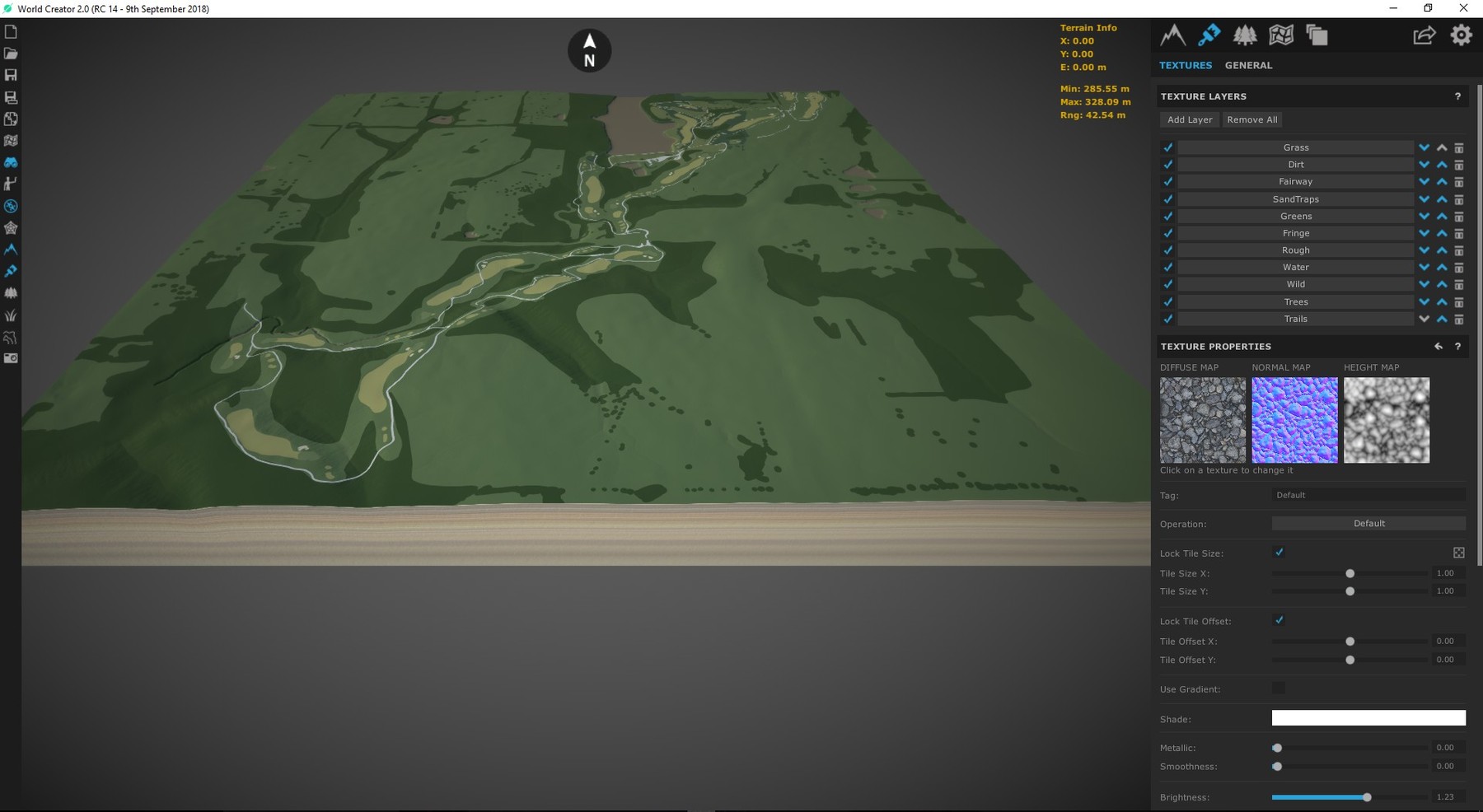
Task: Disable the Grass texture layer checkbox
Action: coord(1167,147)
